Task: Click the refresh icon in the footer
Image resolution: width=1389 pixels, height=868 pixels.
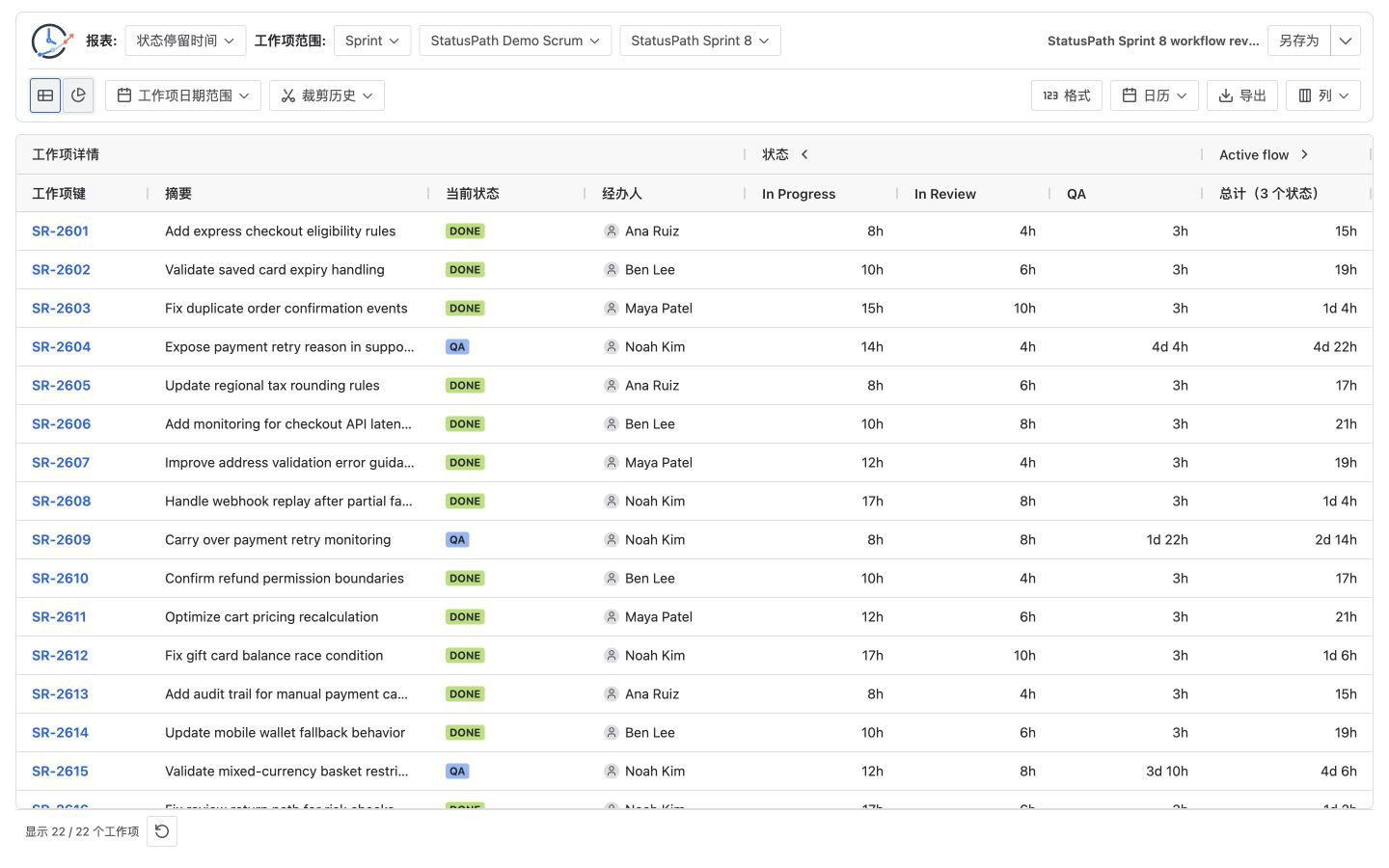Action: [162, 831]
